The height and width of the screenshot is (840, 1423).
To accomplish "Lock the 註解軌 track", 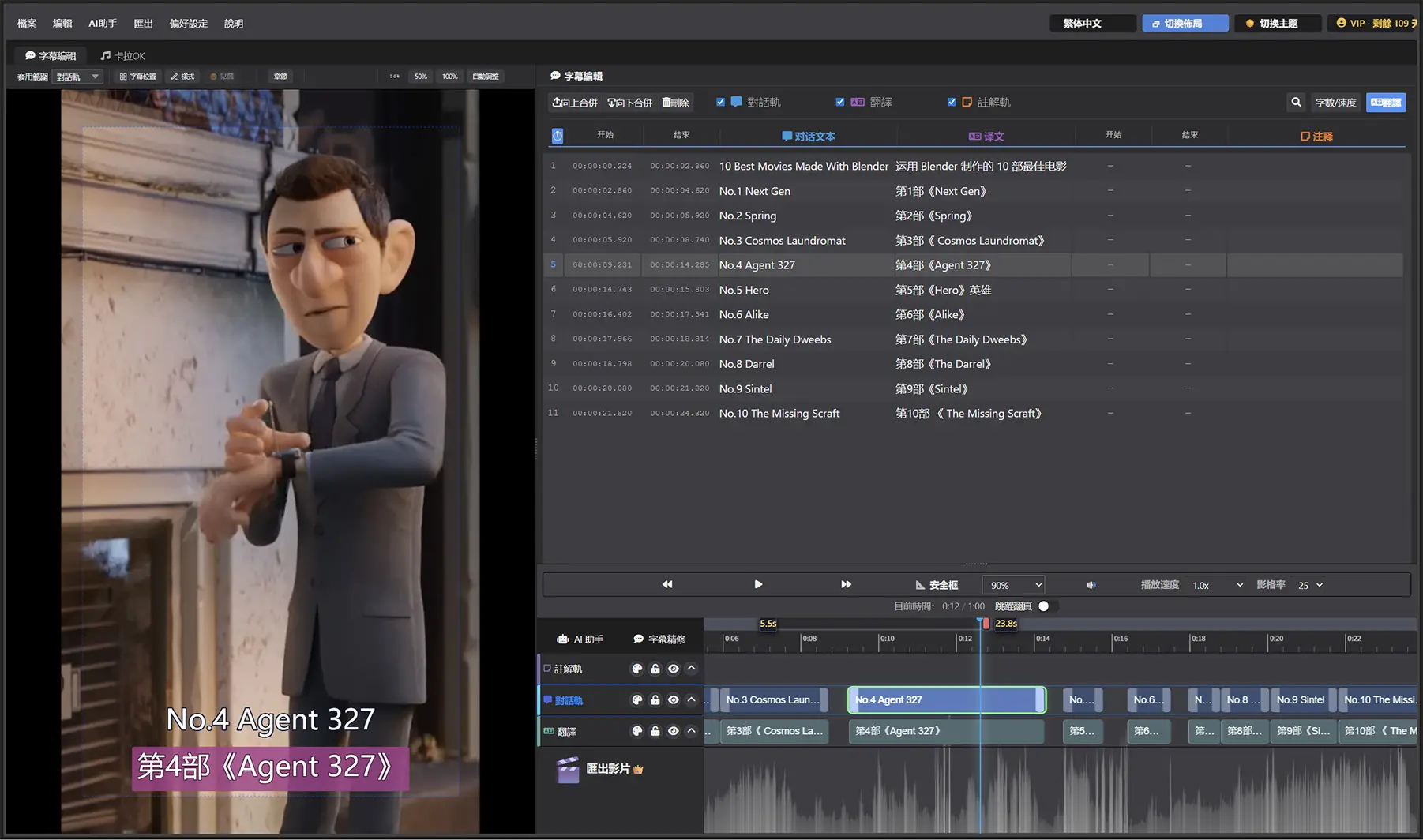I will tap(655, 669).
